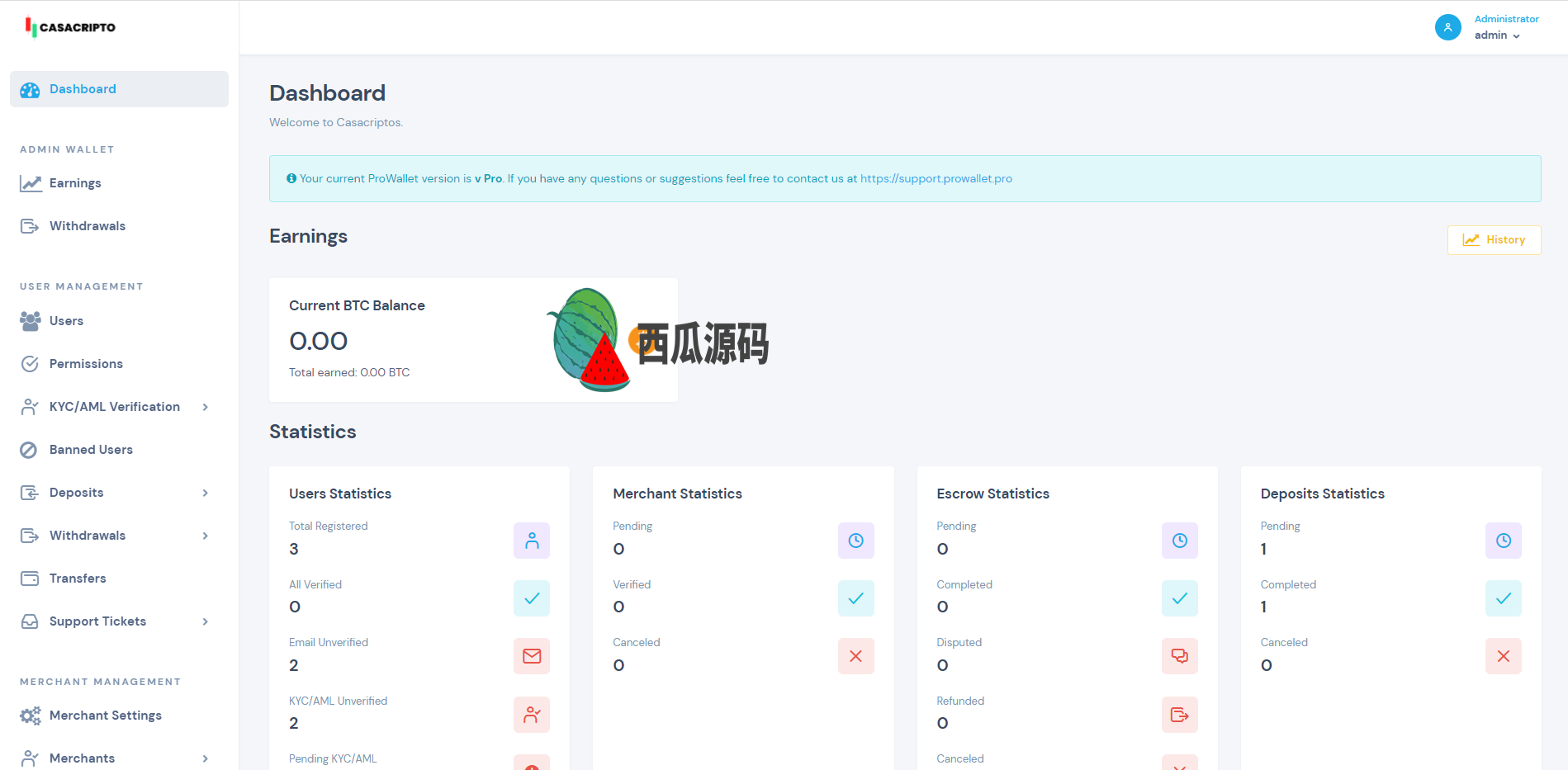Click Escrow Pending clock icon

pyautogui.click(x=1180, y=541)
